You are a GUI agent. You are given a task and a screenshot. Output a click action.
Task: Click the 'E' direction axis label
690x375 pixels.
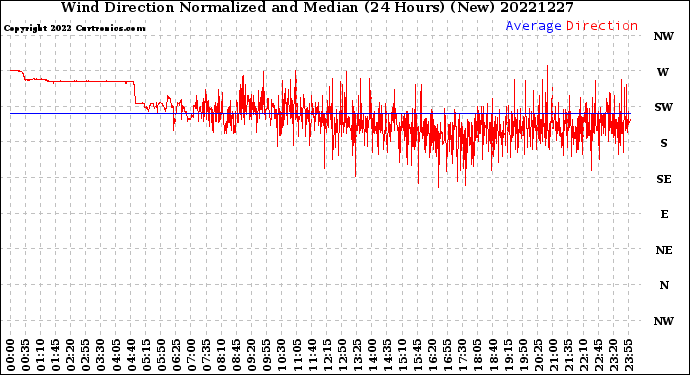(664, 214)
